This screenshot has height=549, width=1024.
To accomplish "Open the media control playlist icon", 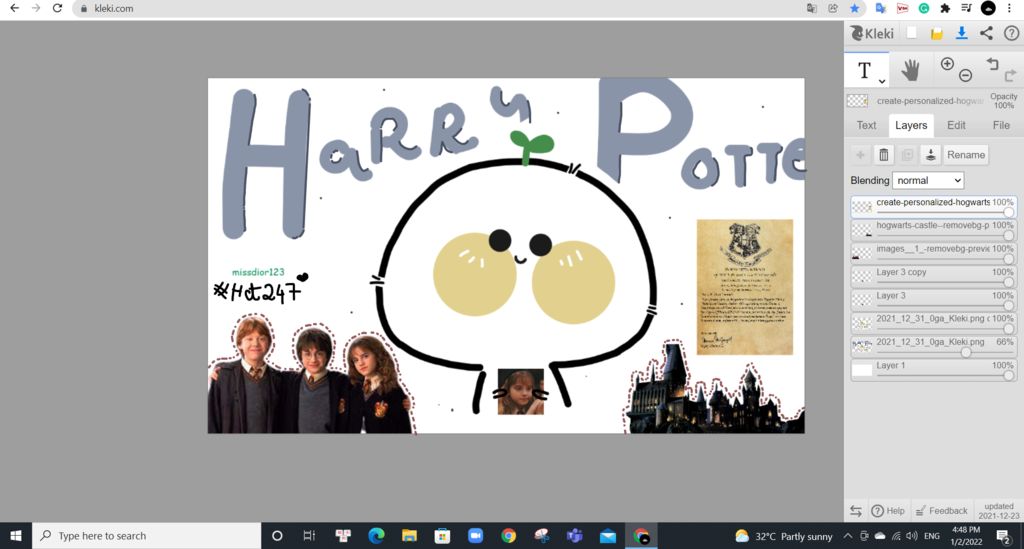I will tap(967, 8).
